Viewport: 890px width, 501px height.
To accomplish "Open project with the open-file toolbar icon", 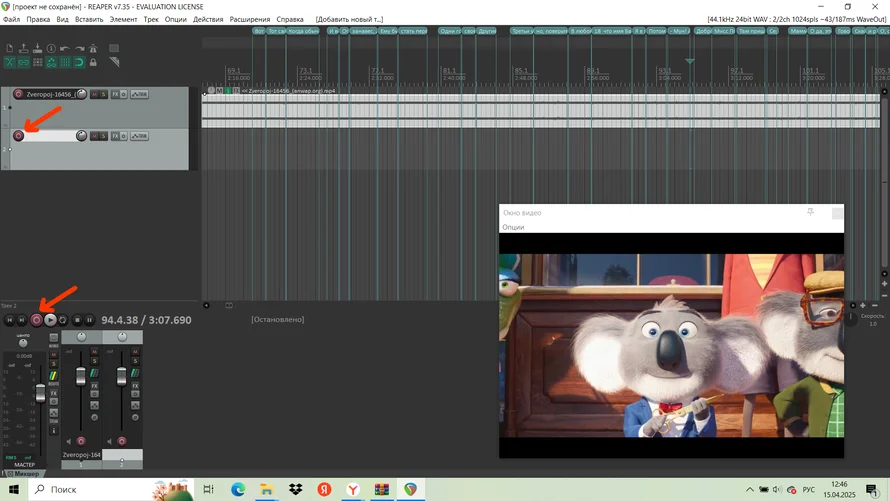I will 24,48.
